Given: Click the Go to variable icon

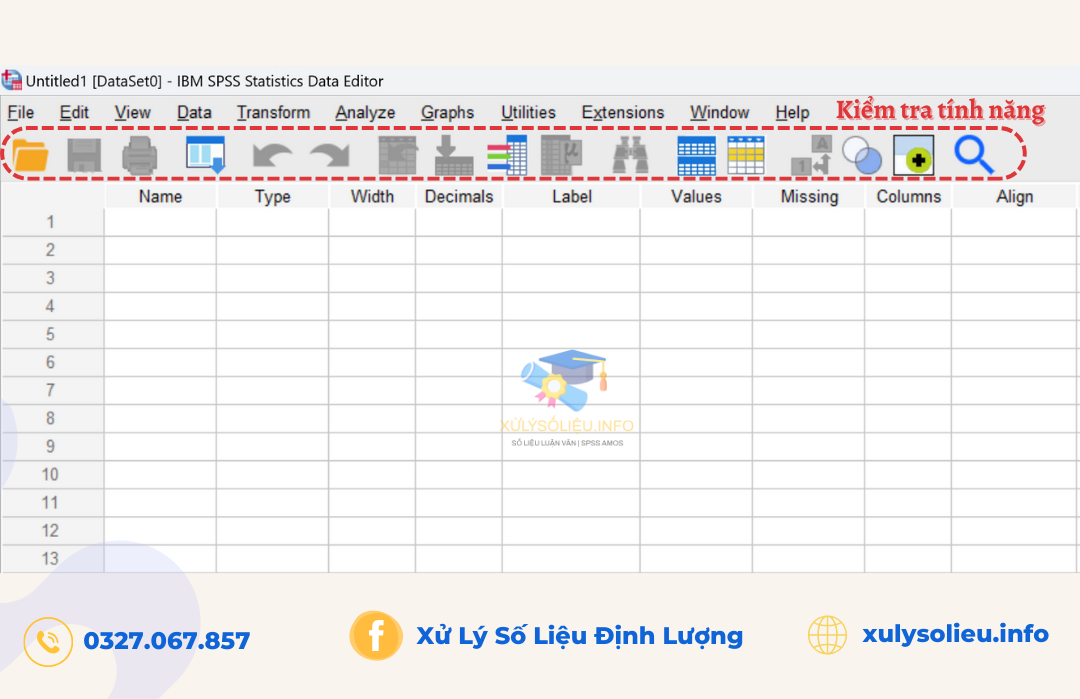Looking at the screenshot, I should point(454,155).
